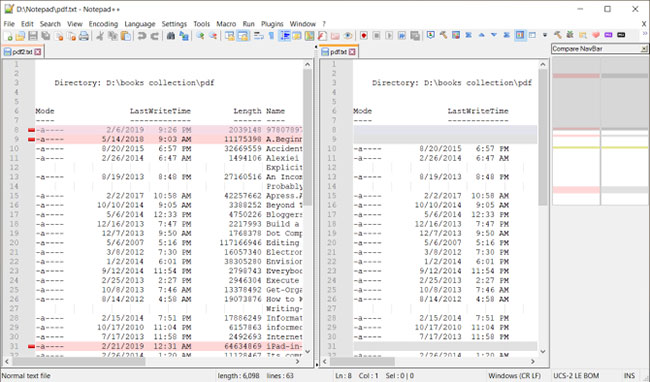650x382 pixels.
Task: Toggle INS insert mode in status bar
Action: click(629, 376)
